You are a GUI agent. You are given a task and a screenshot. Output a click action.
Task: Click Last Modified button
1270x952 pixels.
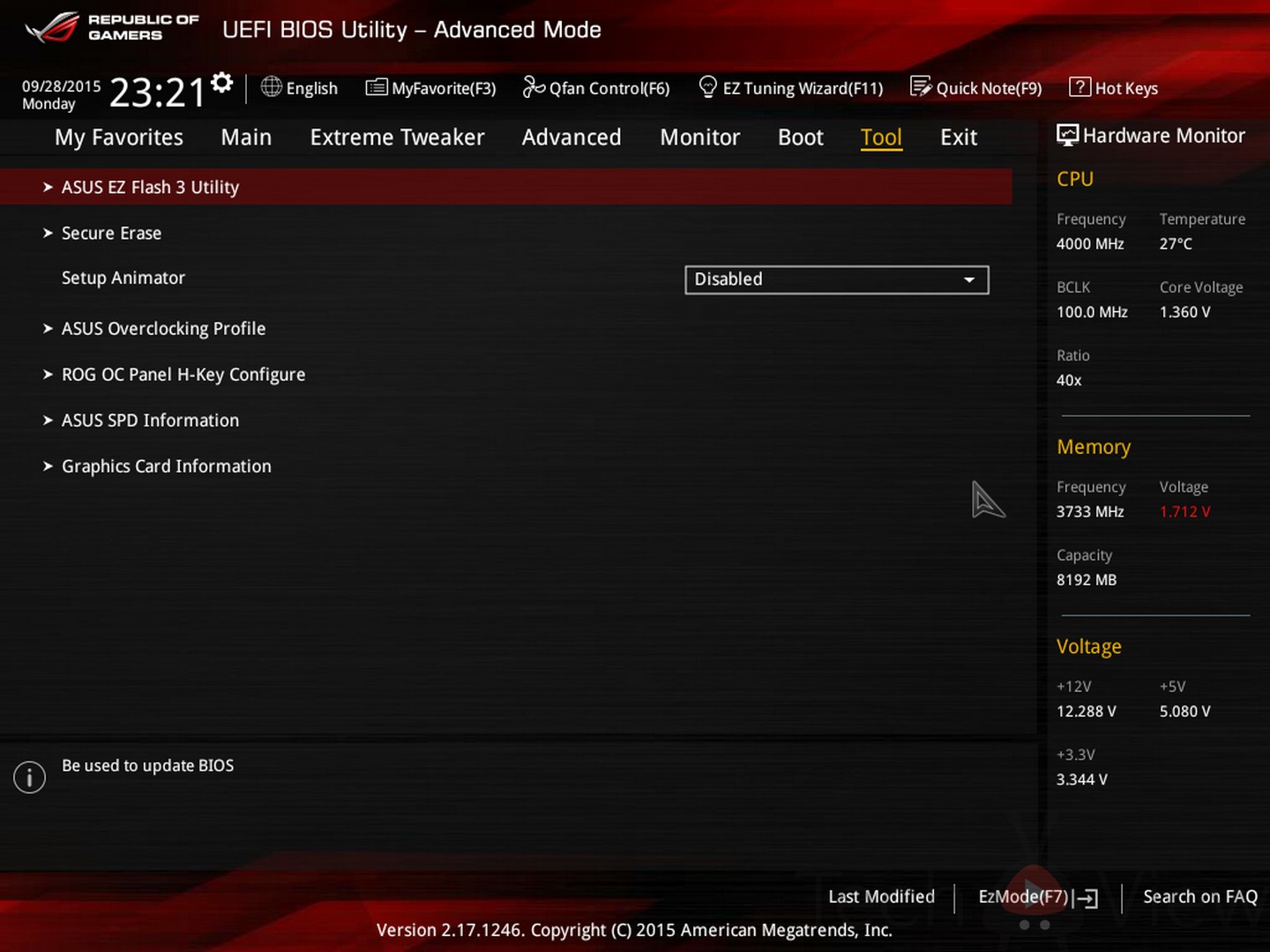881,896
